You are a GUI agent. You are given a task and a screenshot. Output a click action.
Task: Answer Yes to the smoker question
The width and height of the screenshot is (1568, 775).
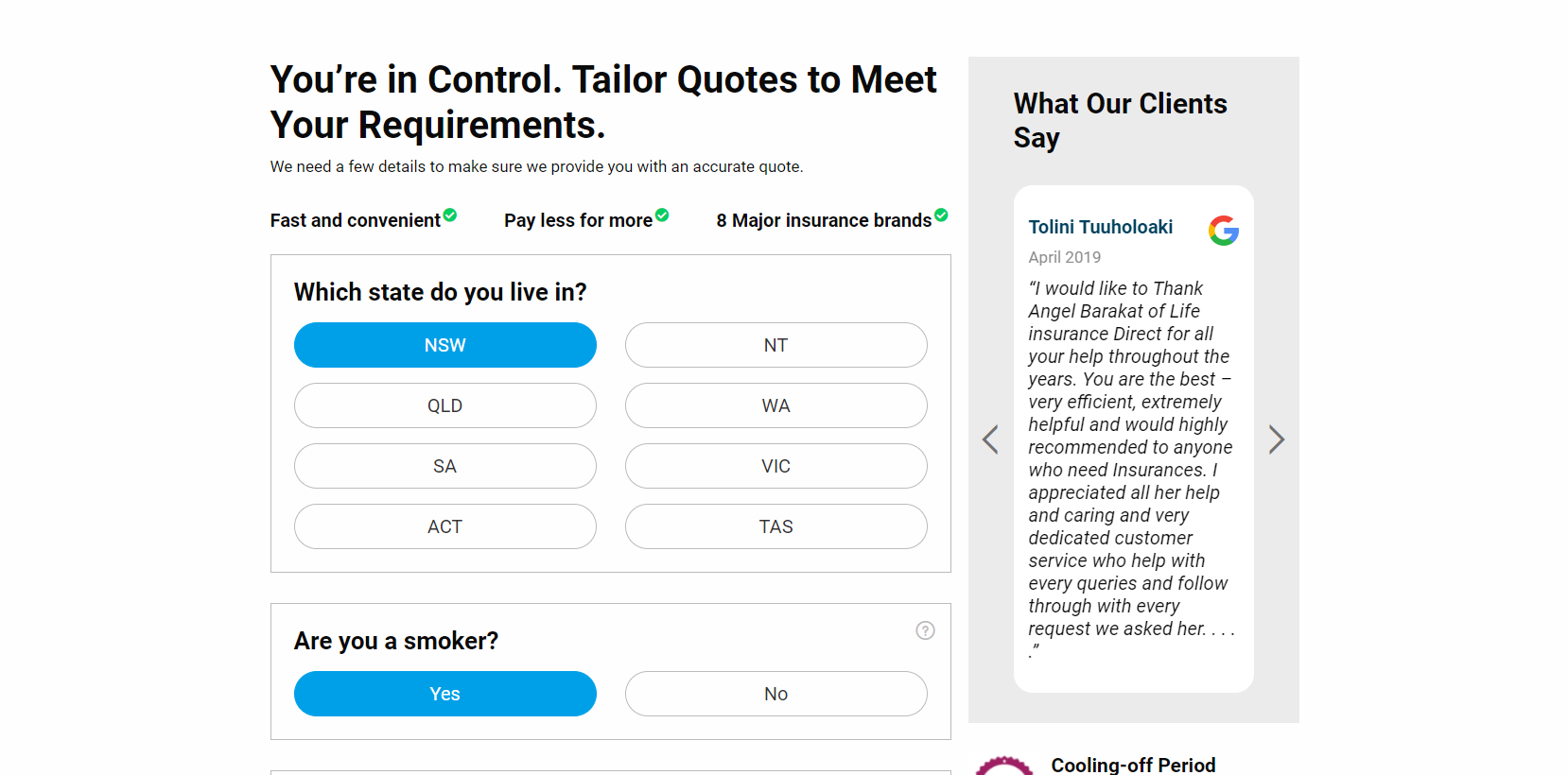pyautogui.click(x=445, y=694)
